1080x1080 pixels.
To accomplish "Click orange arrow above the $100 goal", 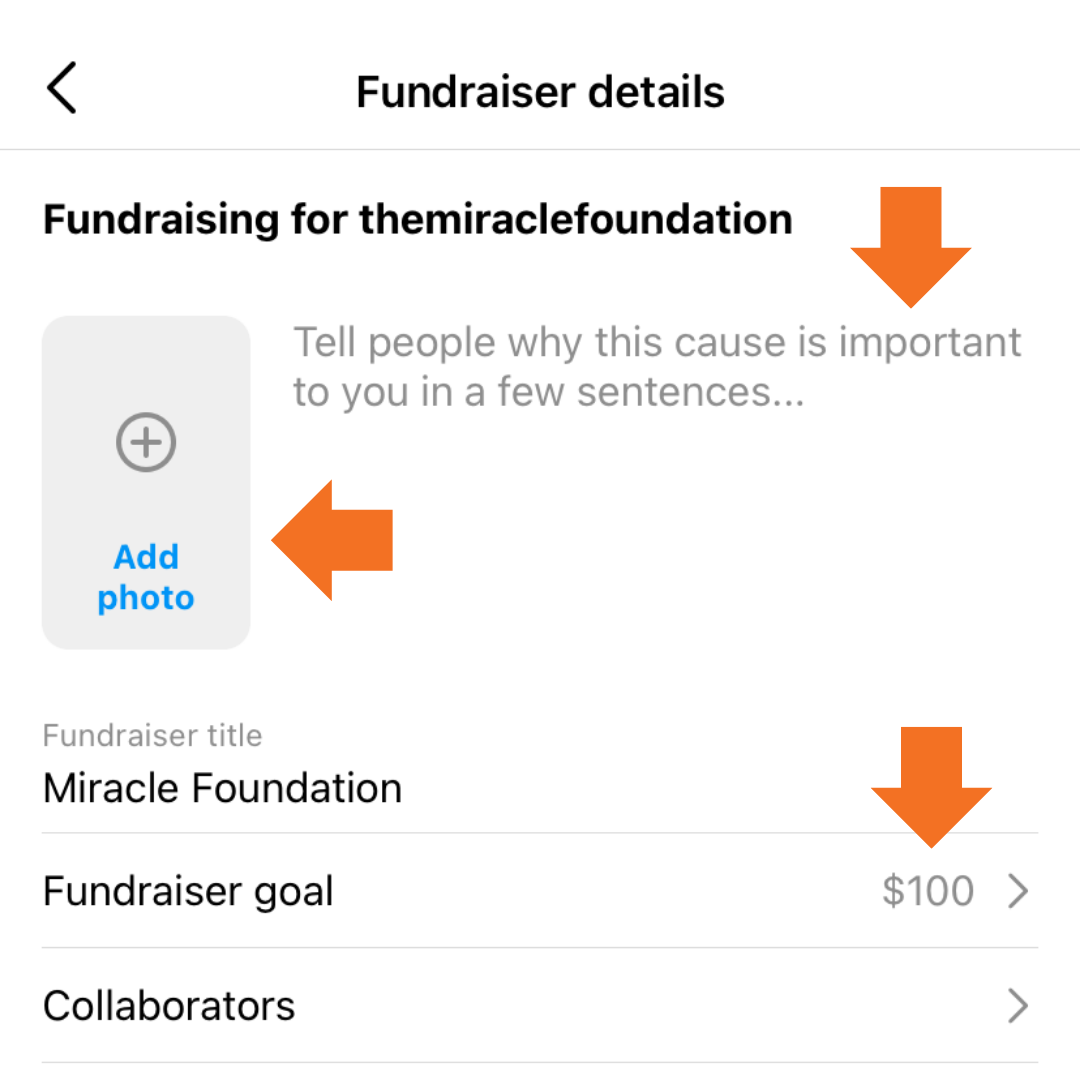I will coord(931,786).
